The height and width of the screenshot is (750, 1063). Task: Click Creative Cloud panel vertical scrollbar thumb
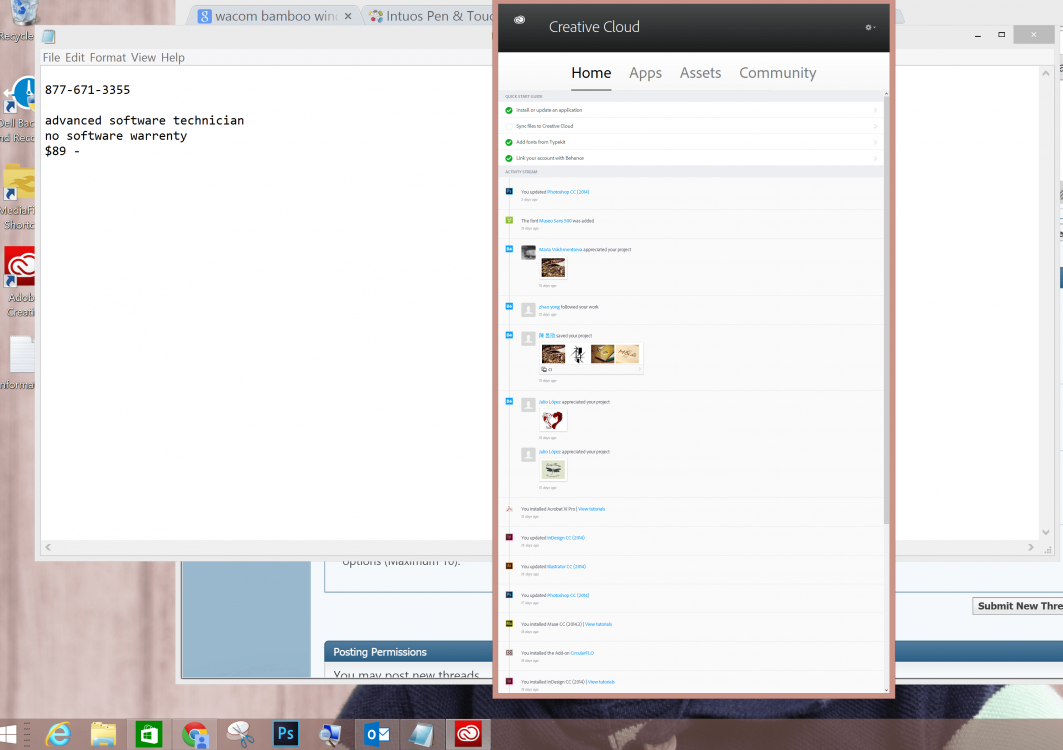886,309
